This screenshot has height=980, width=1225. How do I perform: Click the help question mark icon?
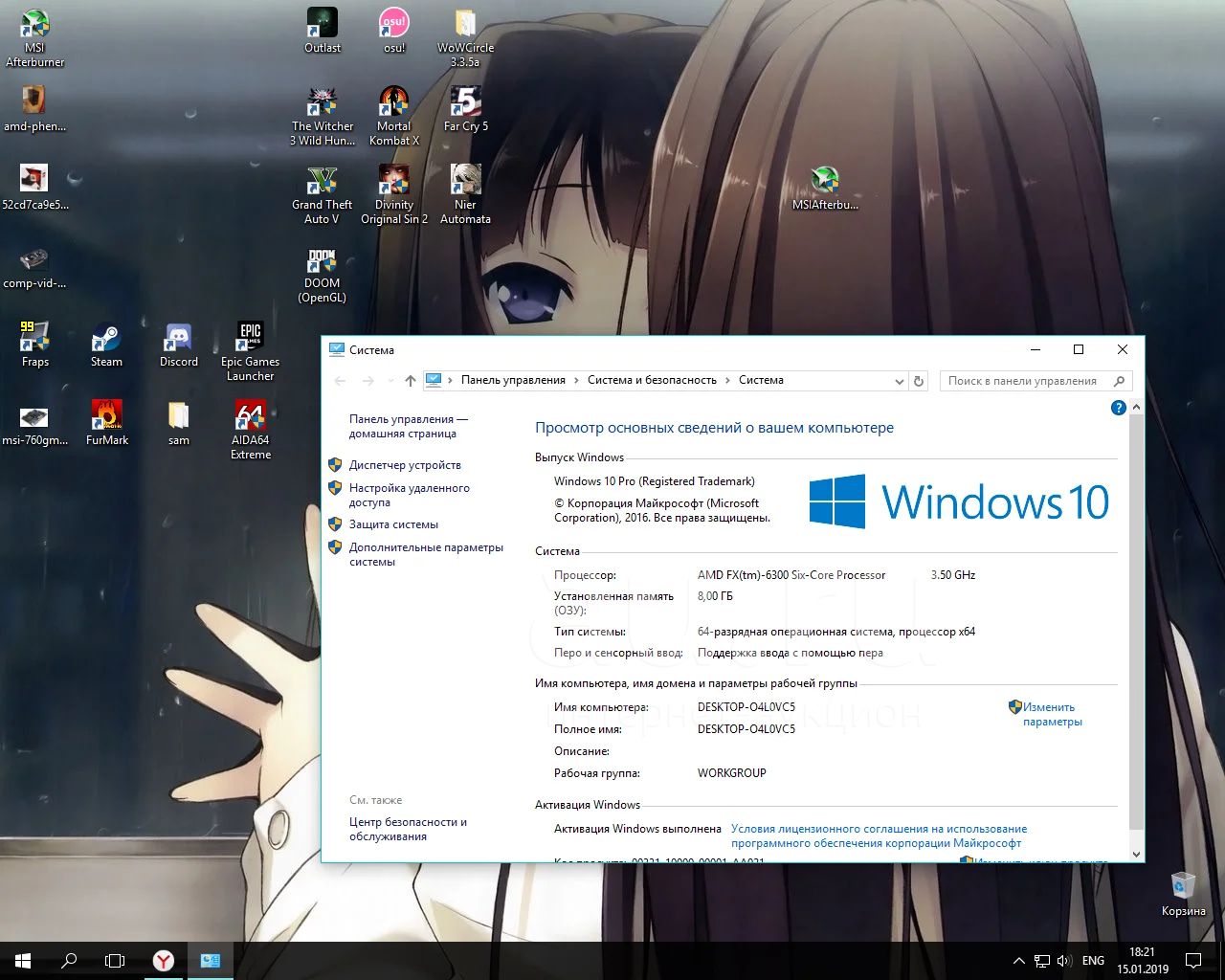(1118, 408)
